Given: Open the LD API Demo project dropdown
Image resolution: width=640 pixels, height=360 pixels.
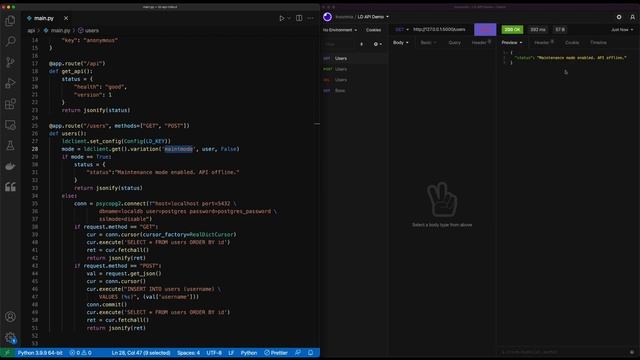Looking at the screenshot, I should coord(373,17).
